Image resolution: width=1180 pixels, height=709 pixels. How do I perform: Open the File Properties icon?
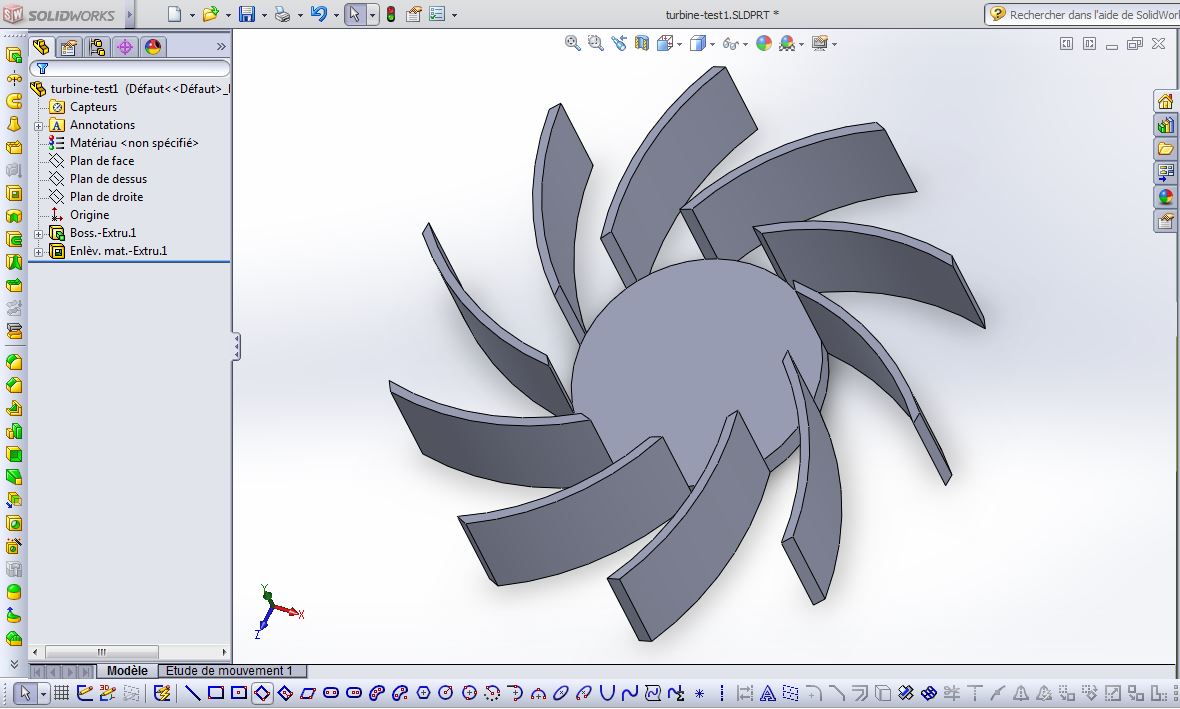point(413,14)
